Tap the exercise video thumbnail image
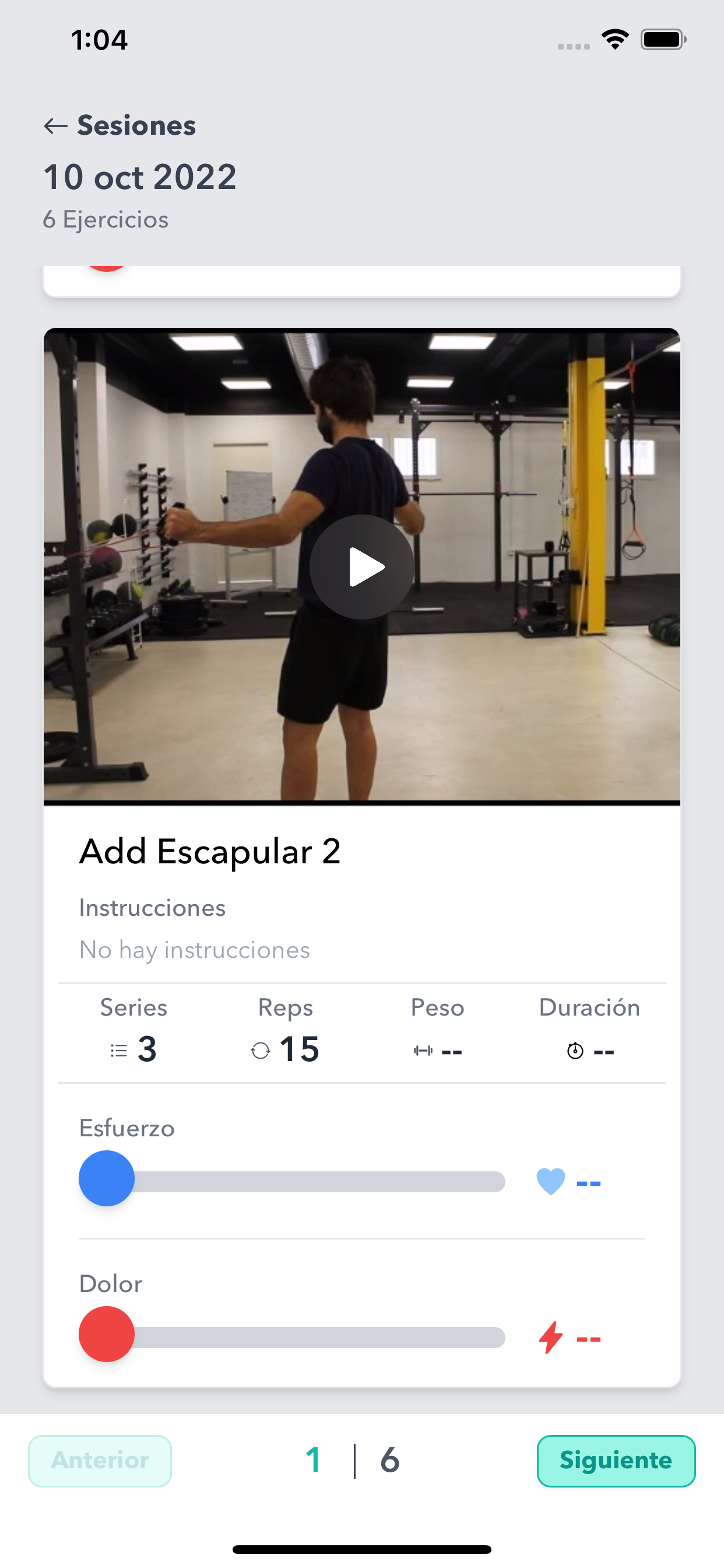This screenshot has width=724, height=1568. 362,566
